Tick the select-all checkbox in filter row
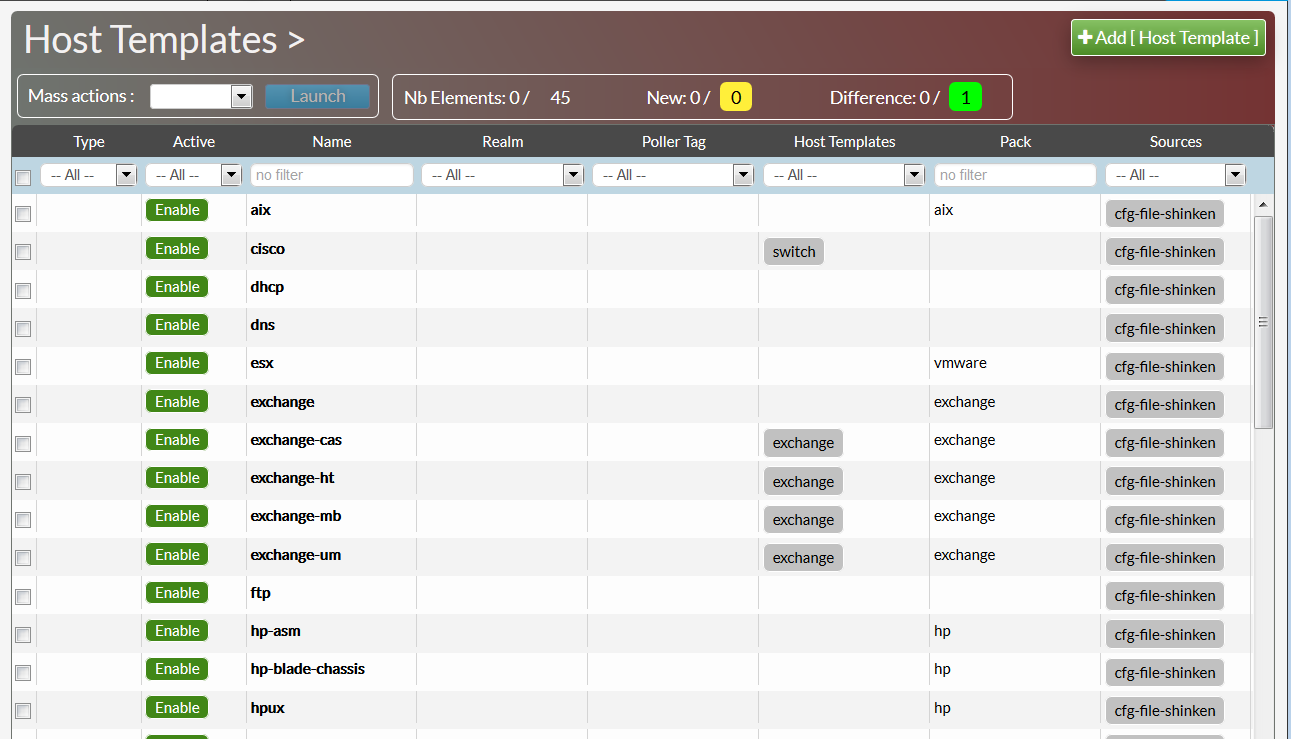Screen dimensions: 1291x739 (x=23, y=177)
